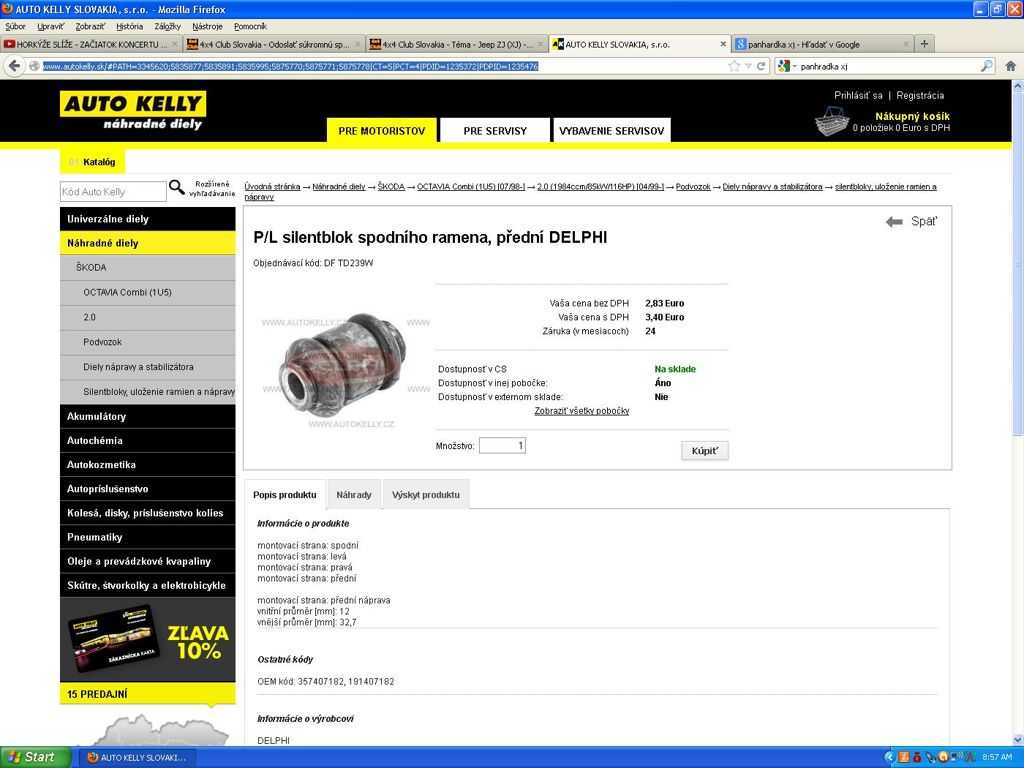Click the Späť back arrow icon
The width and height of the screenshot is (1024, 768).
point(894,222)
